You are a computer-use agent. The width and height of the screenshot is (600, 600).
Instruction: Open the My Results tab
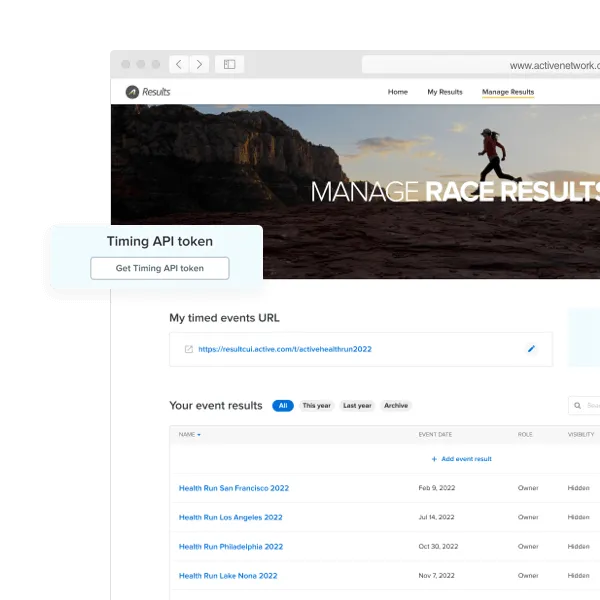click(x=444, y=92)
